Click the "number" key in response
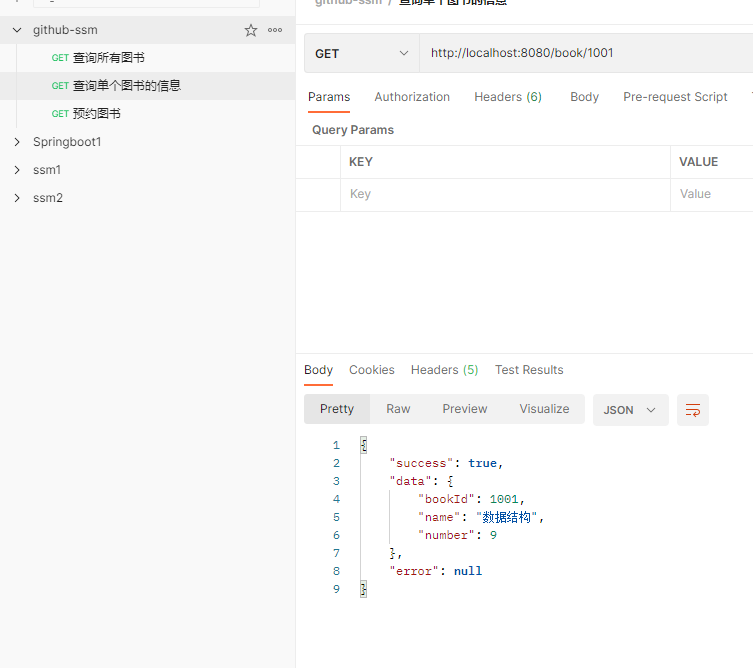 point(446,535)
